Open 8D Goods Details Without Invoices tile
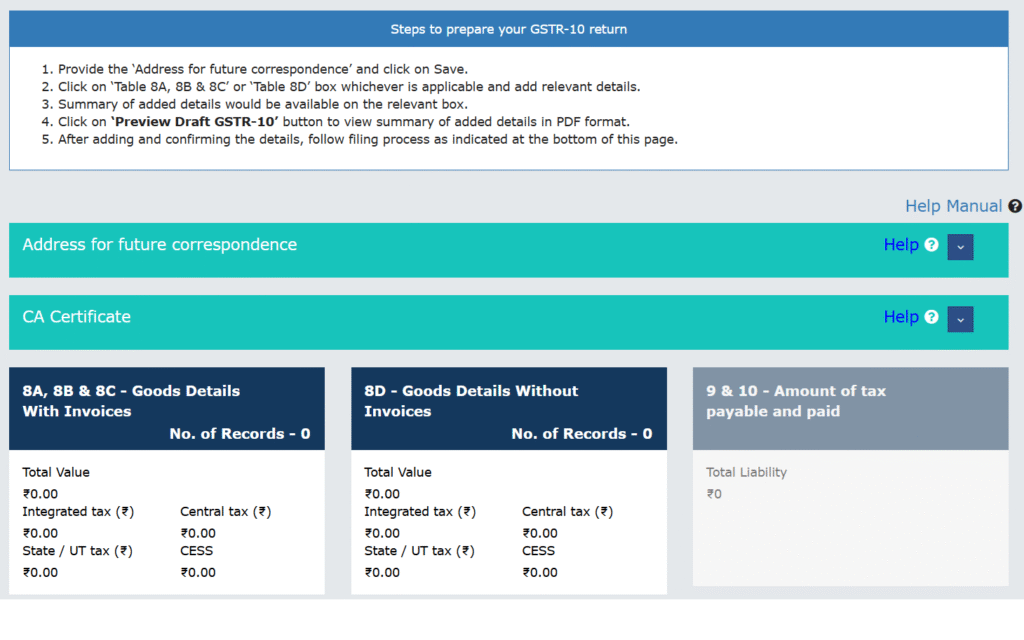The width and height of the screenshot is (1024, 640). pos(471,401)
